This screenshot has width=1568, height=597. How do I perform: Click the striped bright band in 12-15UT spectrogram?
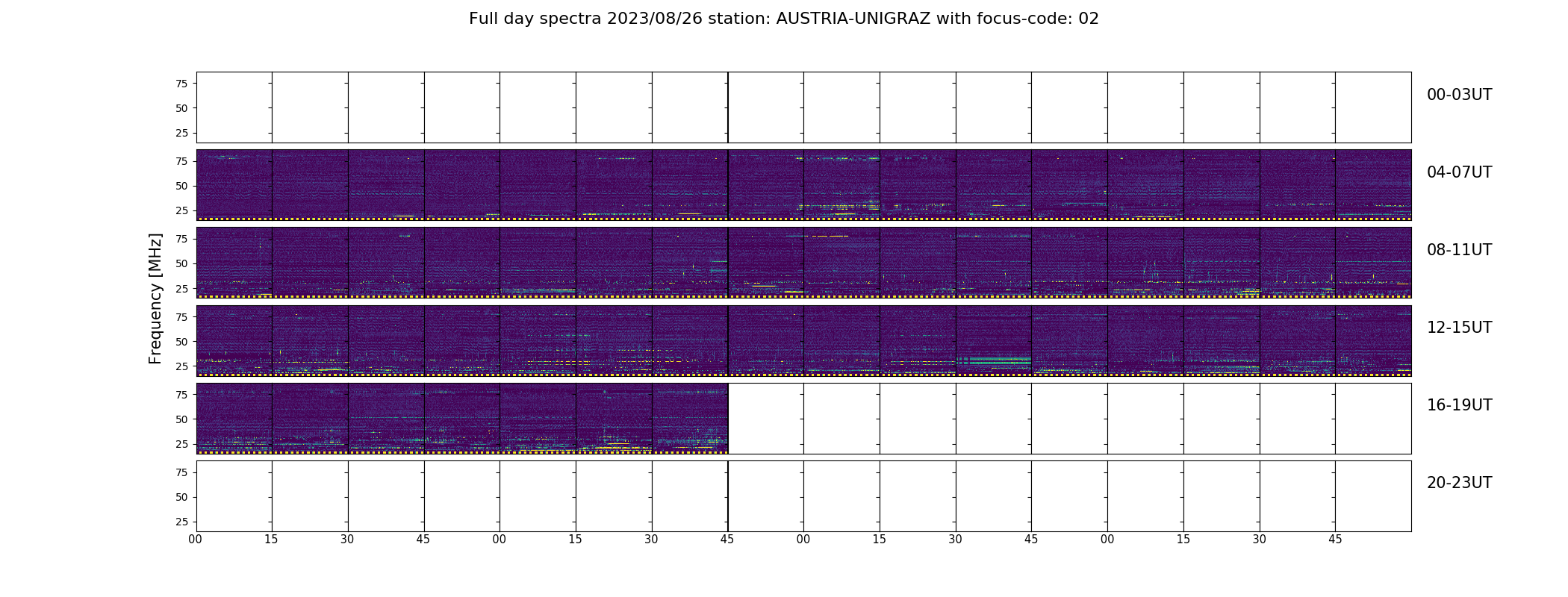993,361
